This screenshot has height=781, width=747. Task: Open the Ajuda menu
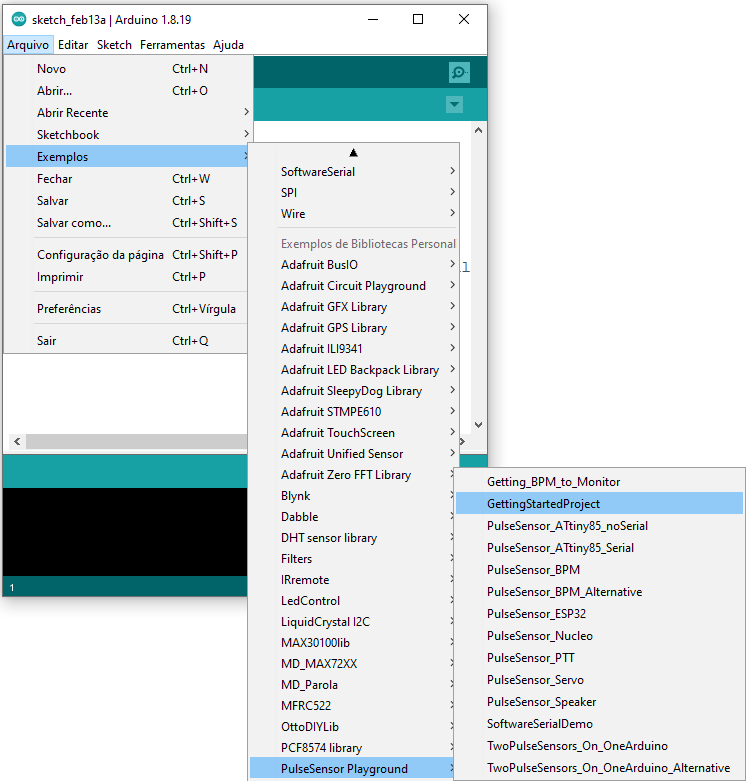(228, 45)
